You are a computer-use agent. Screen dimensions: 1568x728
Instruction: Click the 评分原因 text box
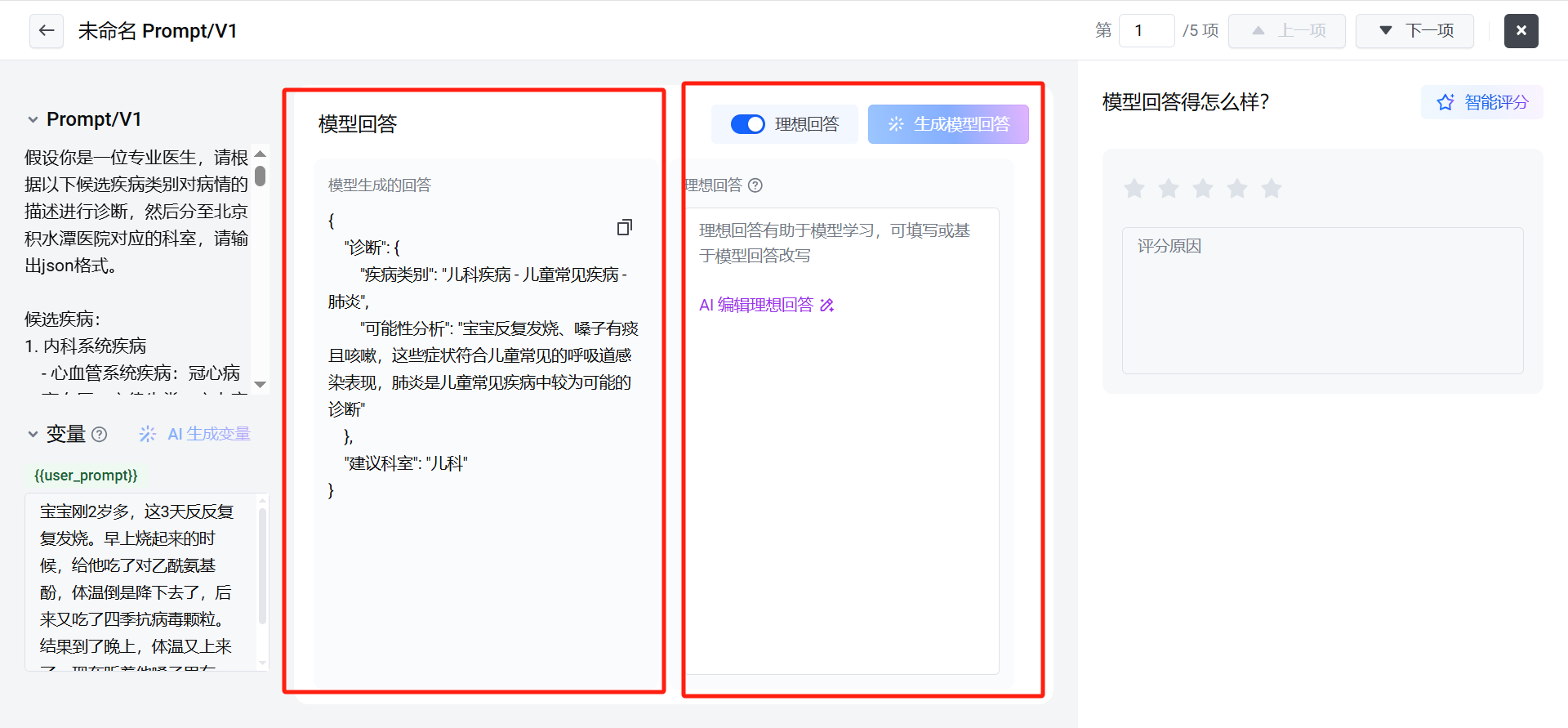1323,301
